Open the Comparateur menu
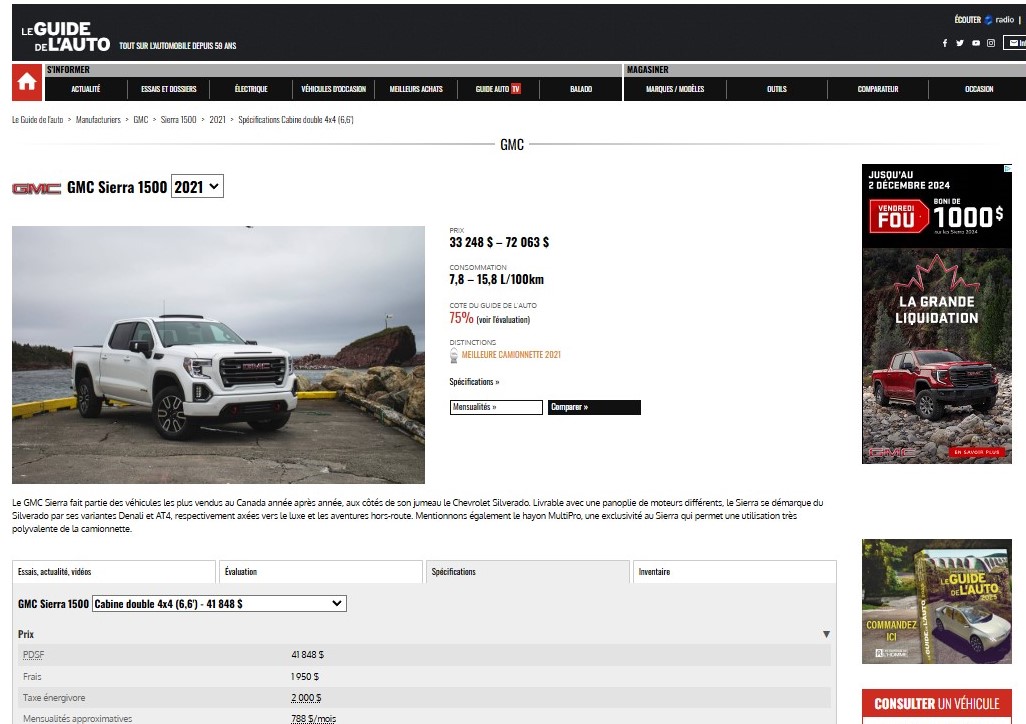 tap(877, 89)
